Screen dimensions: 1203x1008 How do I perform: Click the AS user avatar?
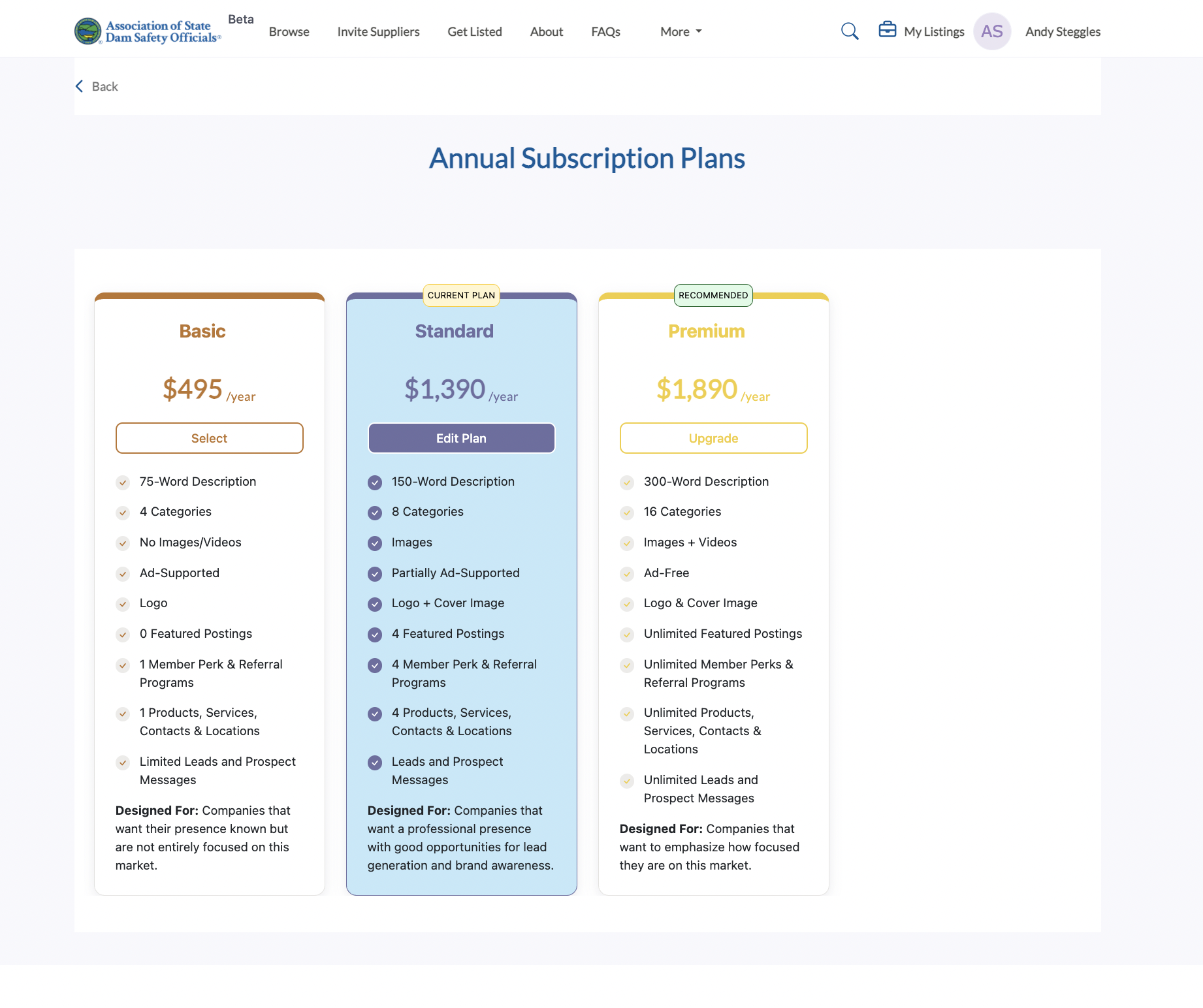pyautogui.click(x=991, y=31)
